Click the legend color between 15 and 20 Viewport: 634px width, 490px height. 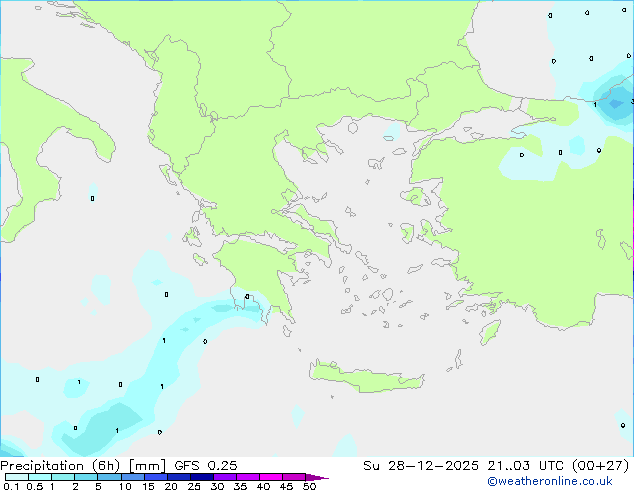[x=155, y=477]
